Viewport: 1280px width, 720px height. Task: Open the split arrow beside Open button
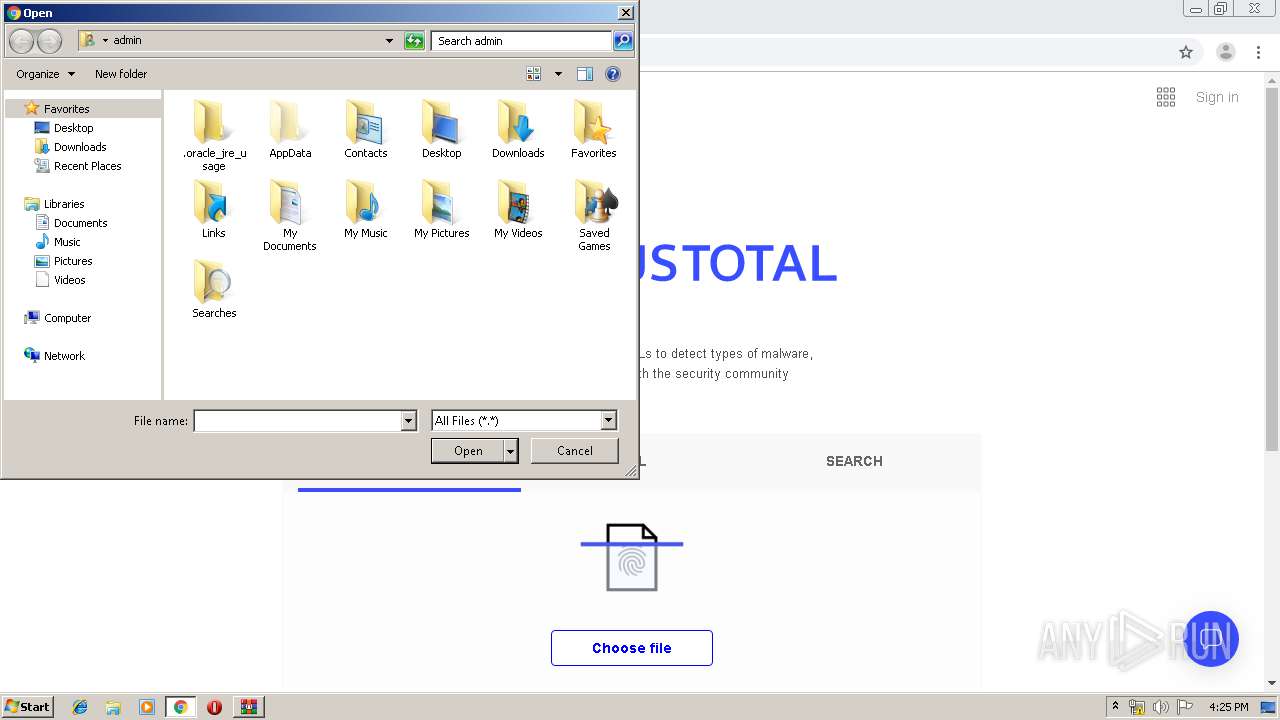pyautogui.click(x=511, y=451)
